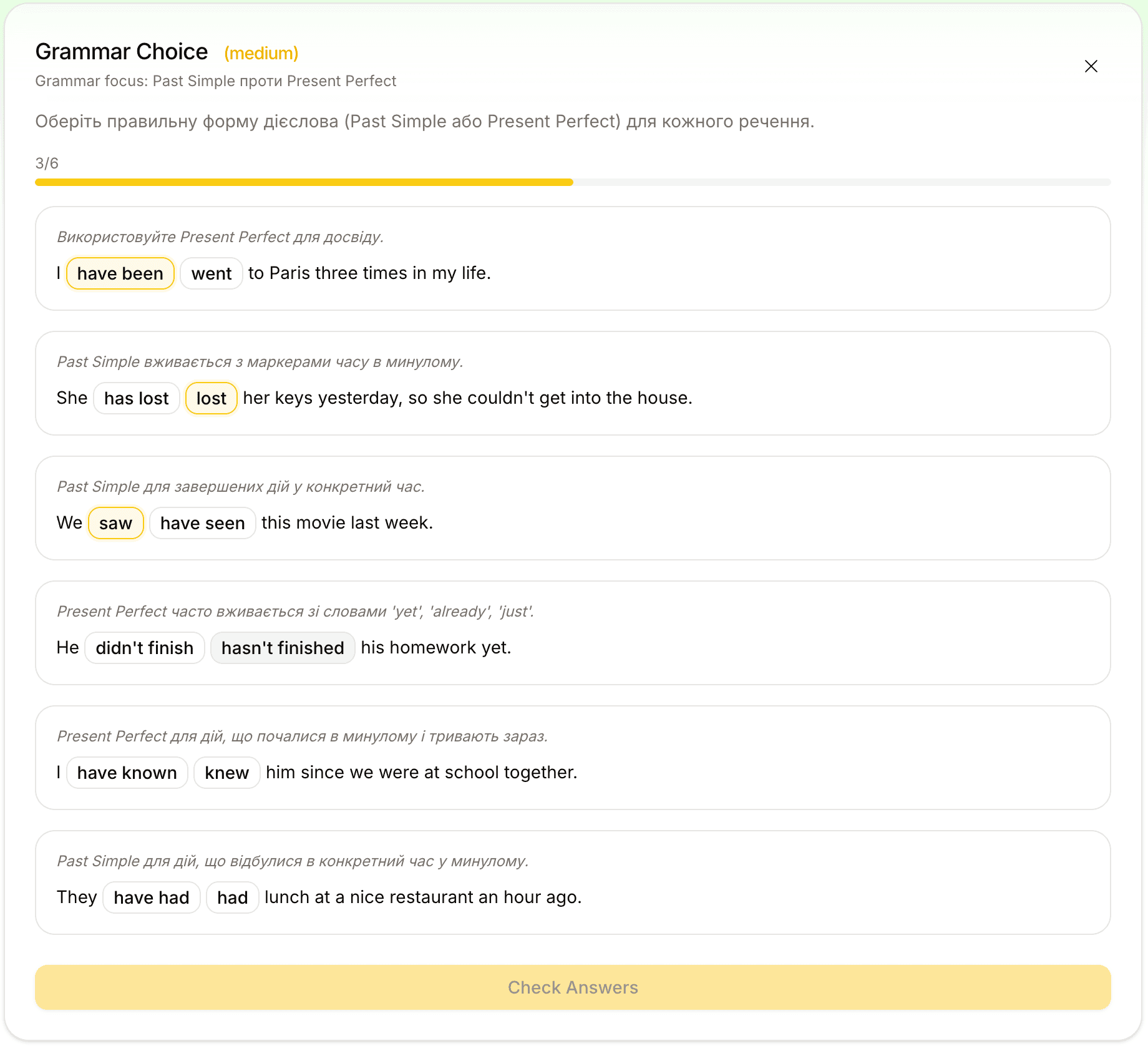Click the yellow progress bar
This screenshot has height=1046, width=1148.
coord(304,182)
